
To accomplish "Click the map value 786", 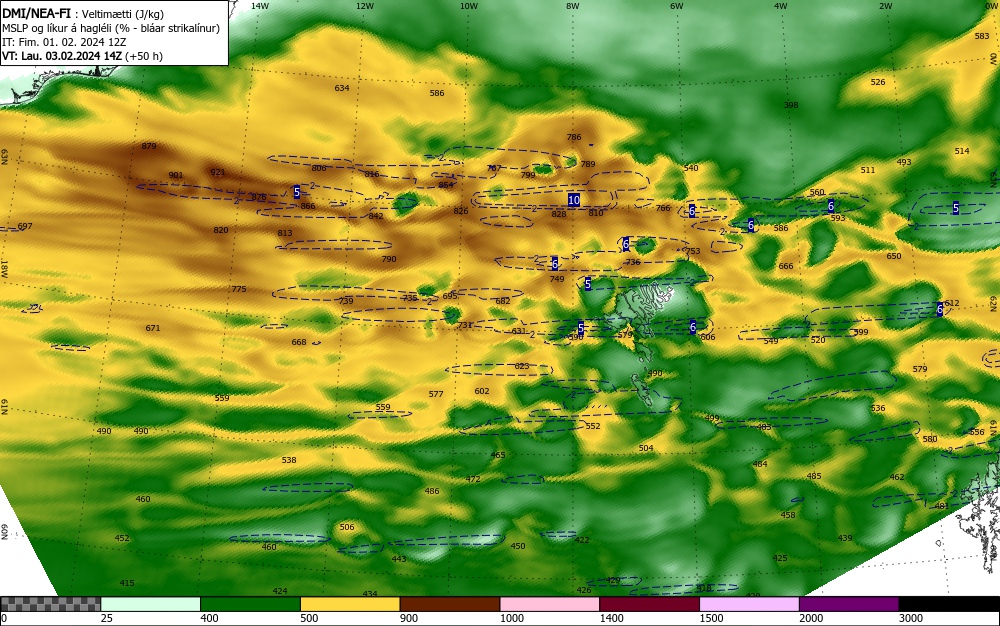I will pyautogui.click(x=574, y=137).
